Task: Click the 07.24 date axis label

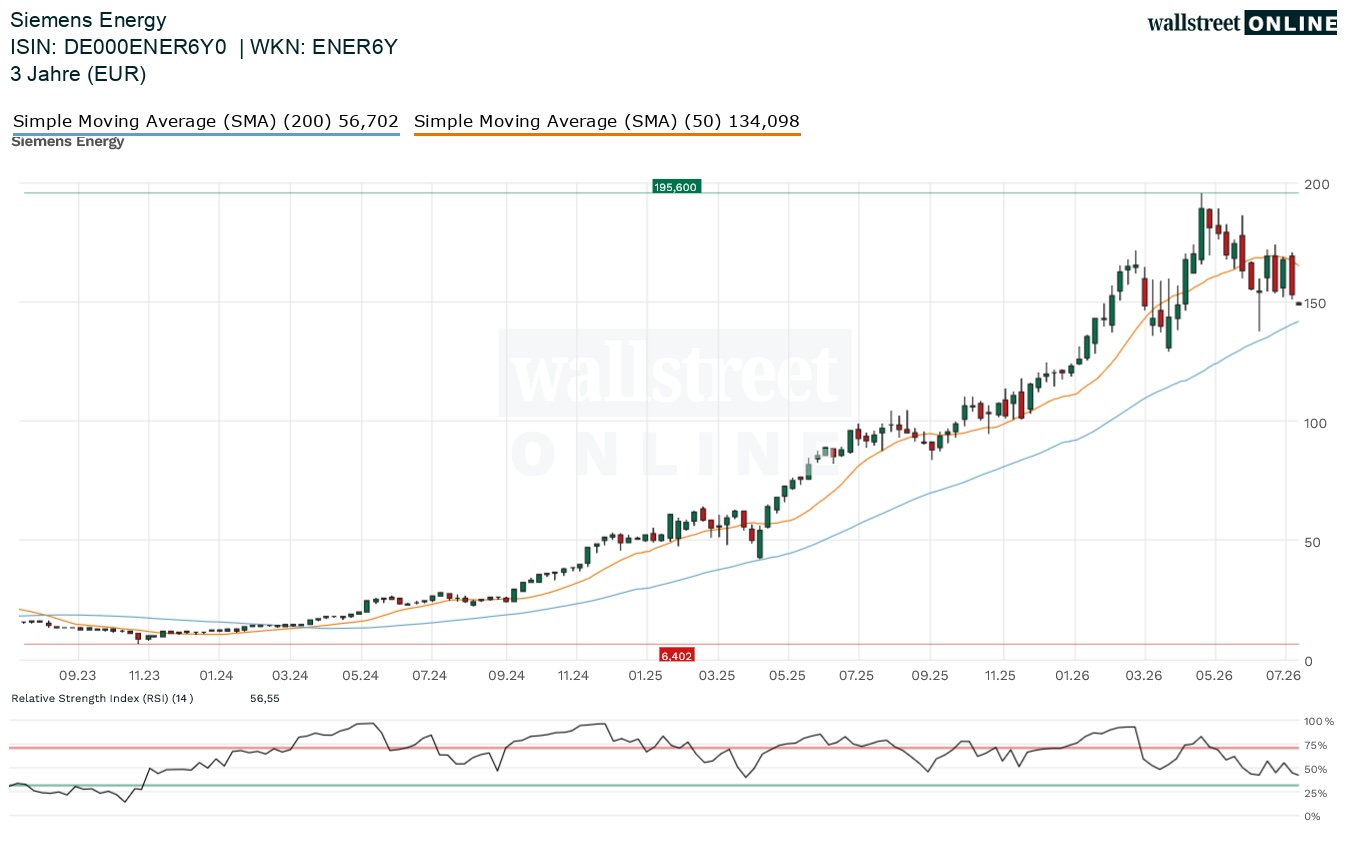Action: pos(429,676)
